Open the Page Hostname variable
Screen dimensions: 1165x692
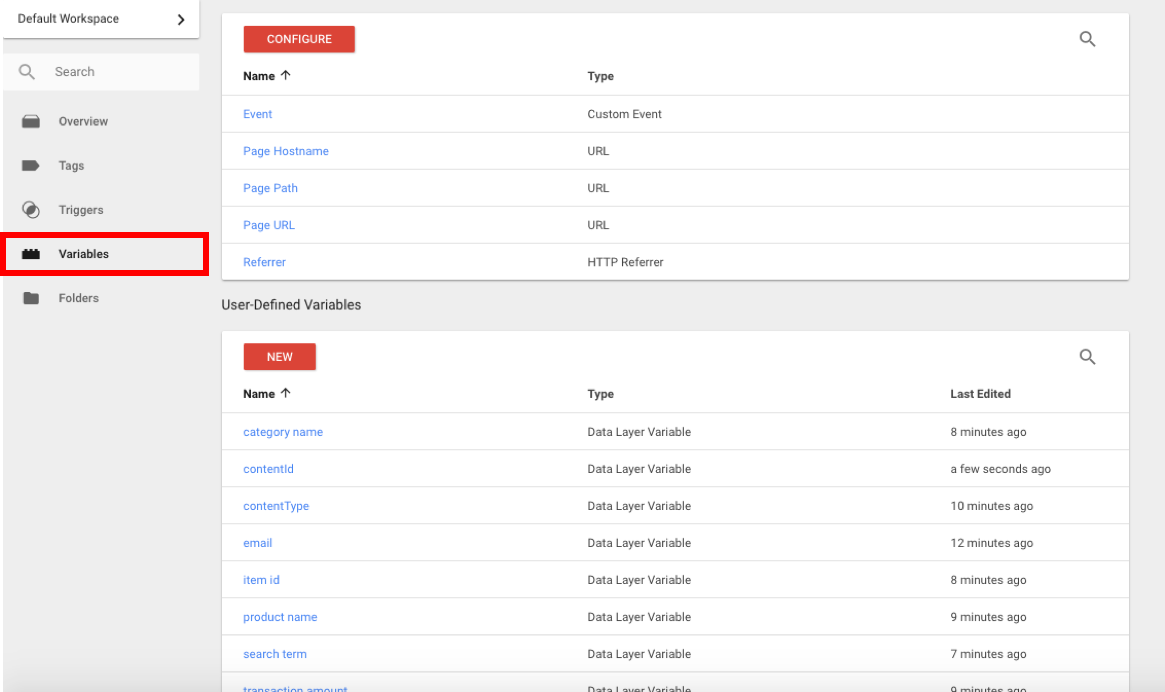point(286,151)
